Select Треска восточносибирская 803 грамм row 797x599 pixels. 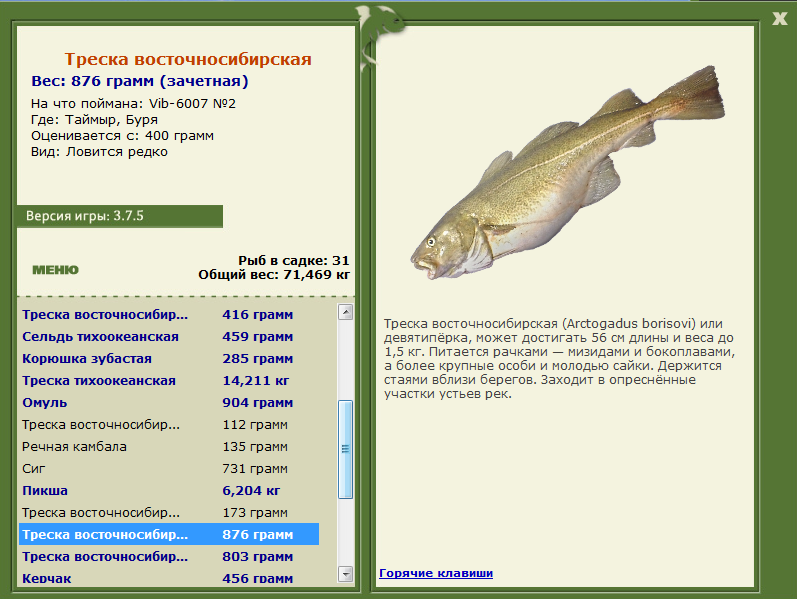click(x=169, y=556)
